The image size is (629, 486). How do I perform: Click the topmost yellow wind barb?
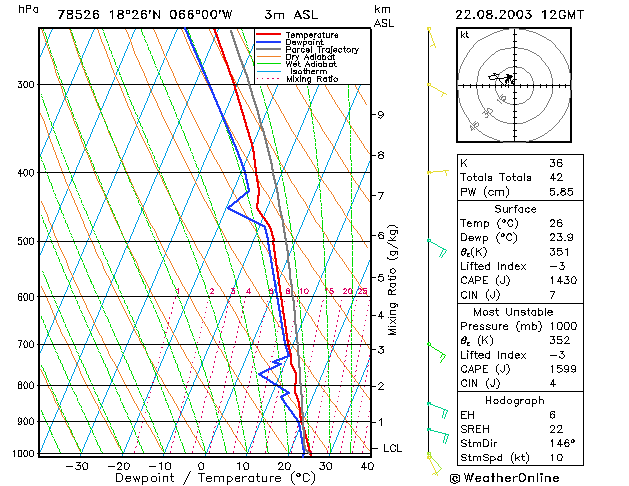(432, 37)
